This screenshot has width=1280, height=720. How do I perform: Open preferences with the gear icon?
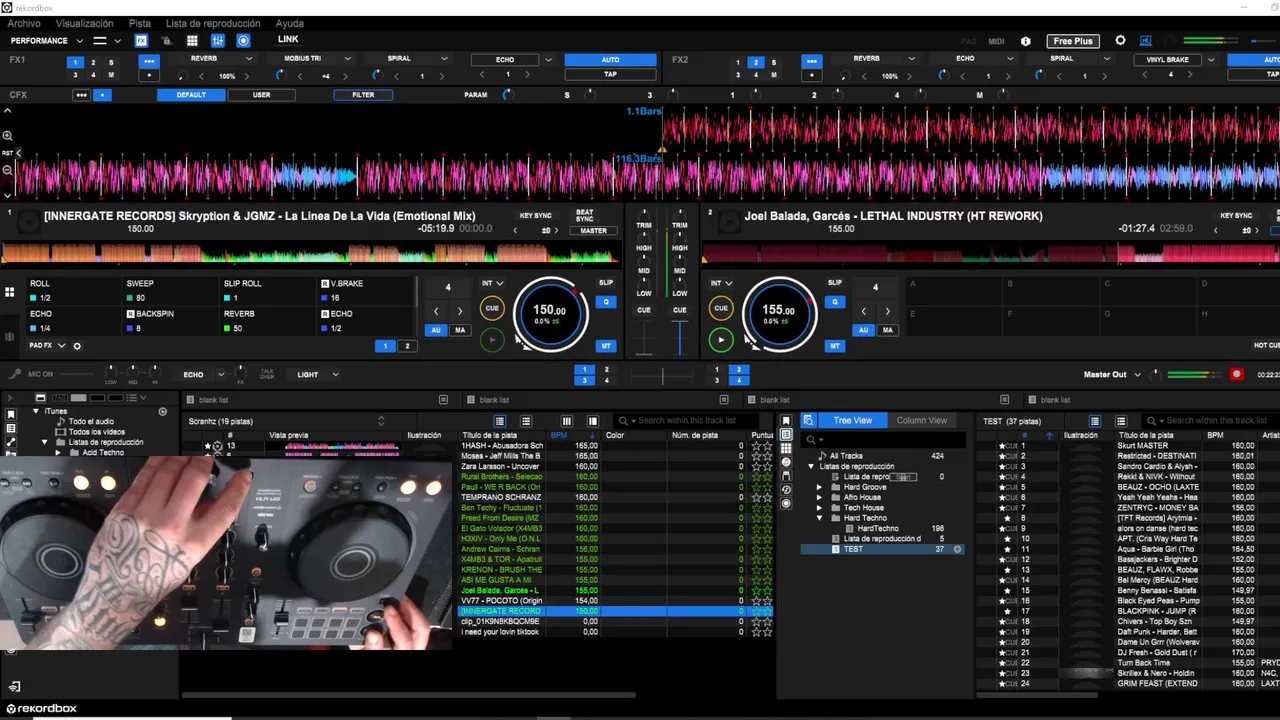(1120, 41)
